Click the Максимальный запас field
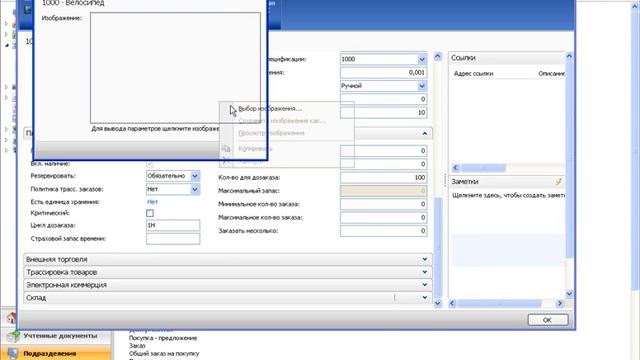 click(383, 191)
